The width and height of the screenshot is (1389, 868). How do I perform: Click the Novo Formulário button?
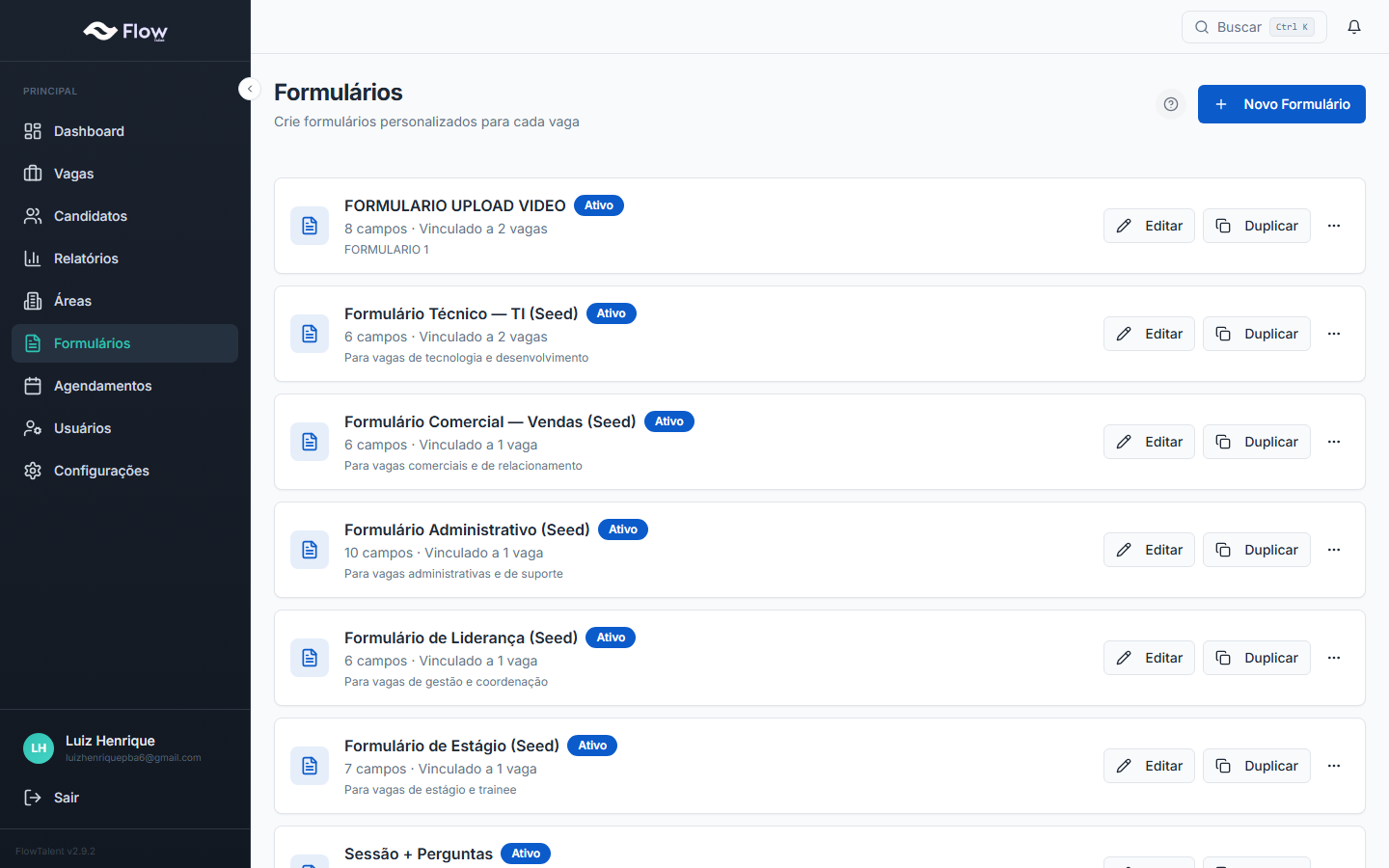[x=1281, y=104]
